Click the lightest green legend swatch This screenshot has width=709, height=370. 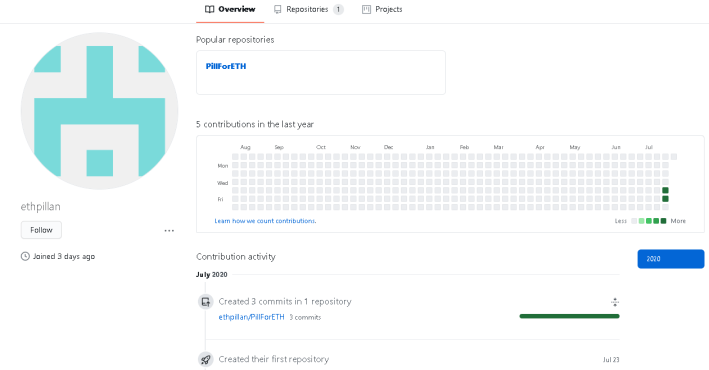(641, 221)
